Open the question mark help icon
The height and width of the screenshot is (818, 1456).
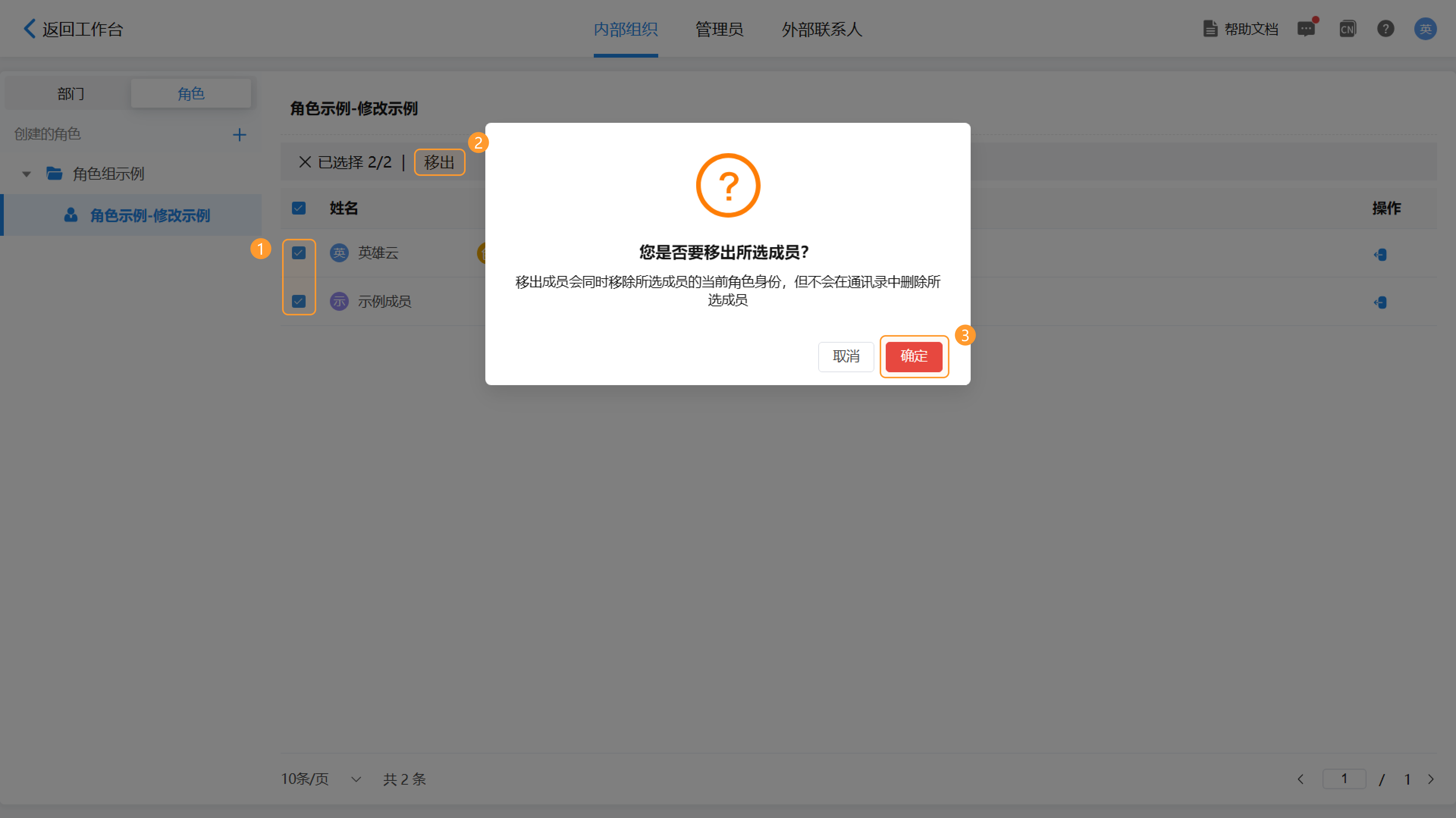tap(1385, 29)
